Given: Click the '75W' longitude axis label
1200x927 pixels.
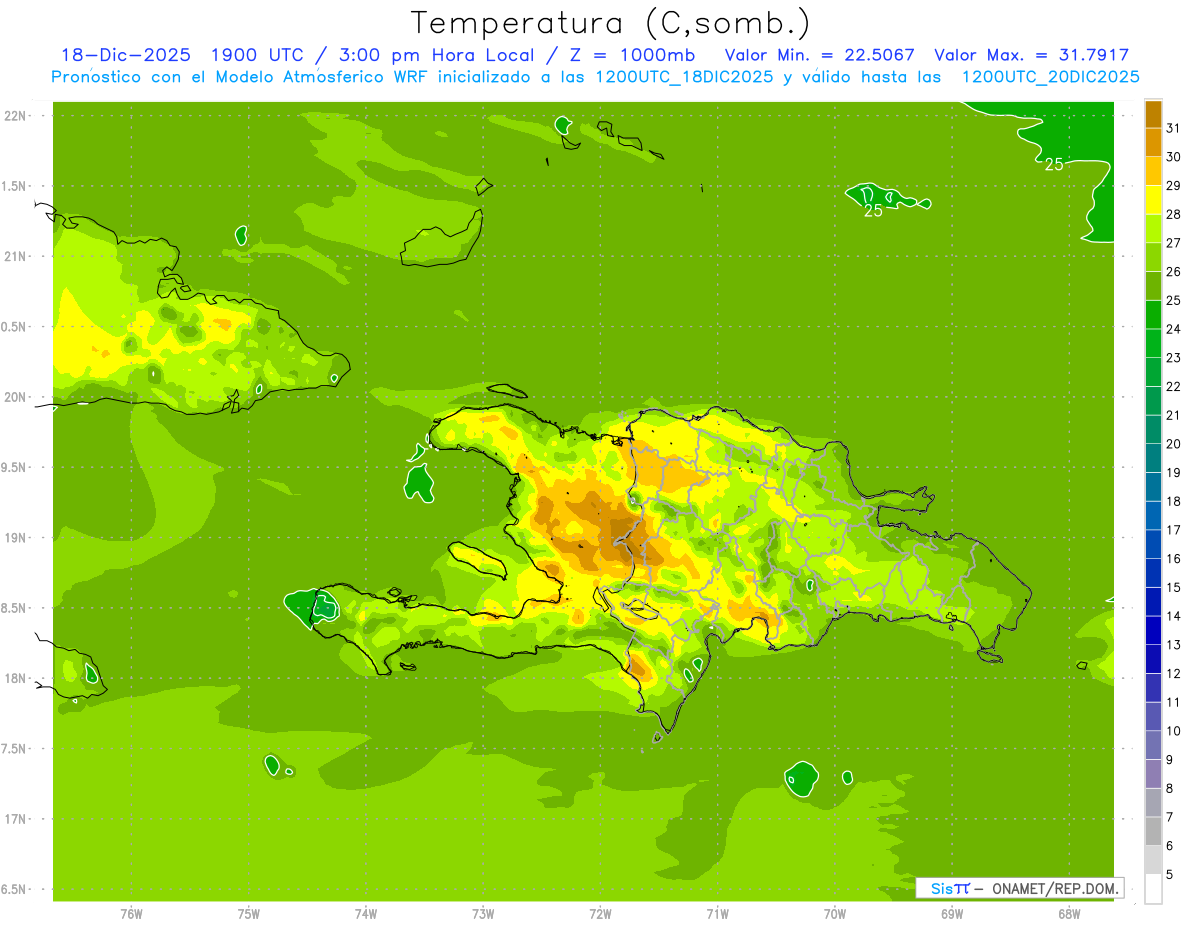Looking at the screenshot, I should pyautogui.click(x=249, y=914).
